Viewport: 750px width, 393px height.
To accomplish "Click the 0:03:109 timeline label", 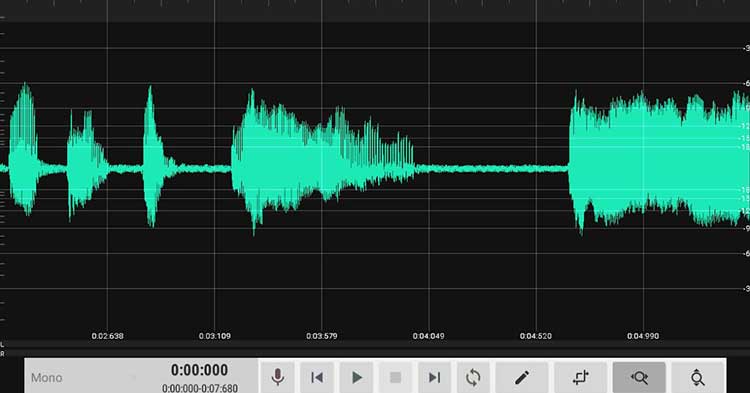I will click(x=214, y=336).
